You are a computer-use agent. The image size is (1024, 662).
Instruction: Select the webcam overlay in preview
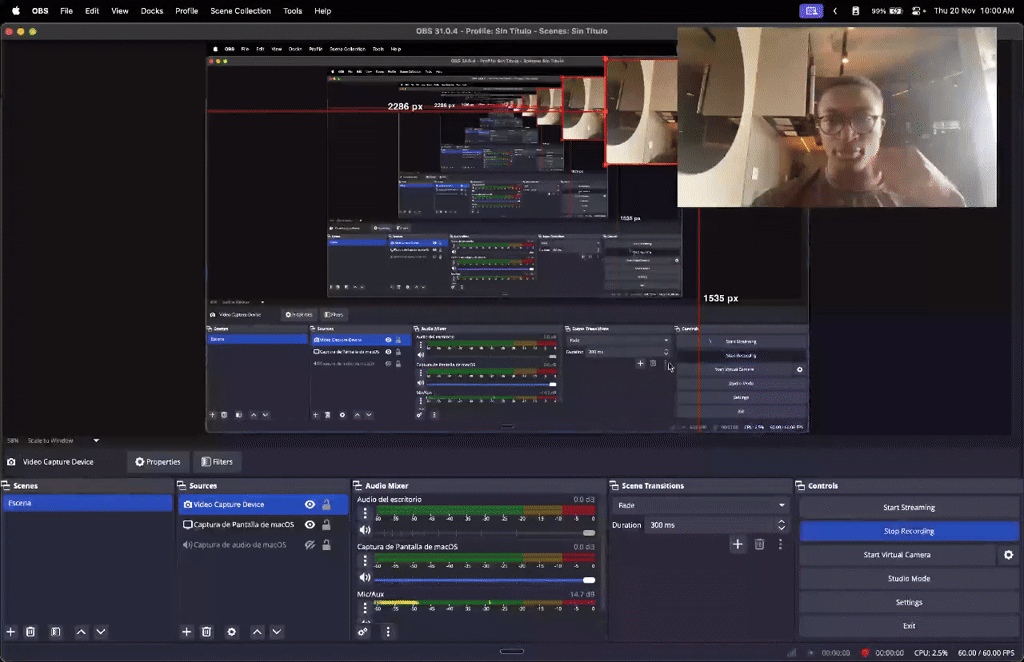click(x=837, y=117)
